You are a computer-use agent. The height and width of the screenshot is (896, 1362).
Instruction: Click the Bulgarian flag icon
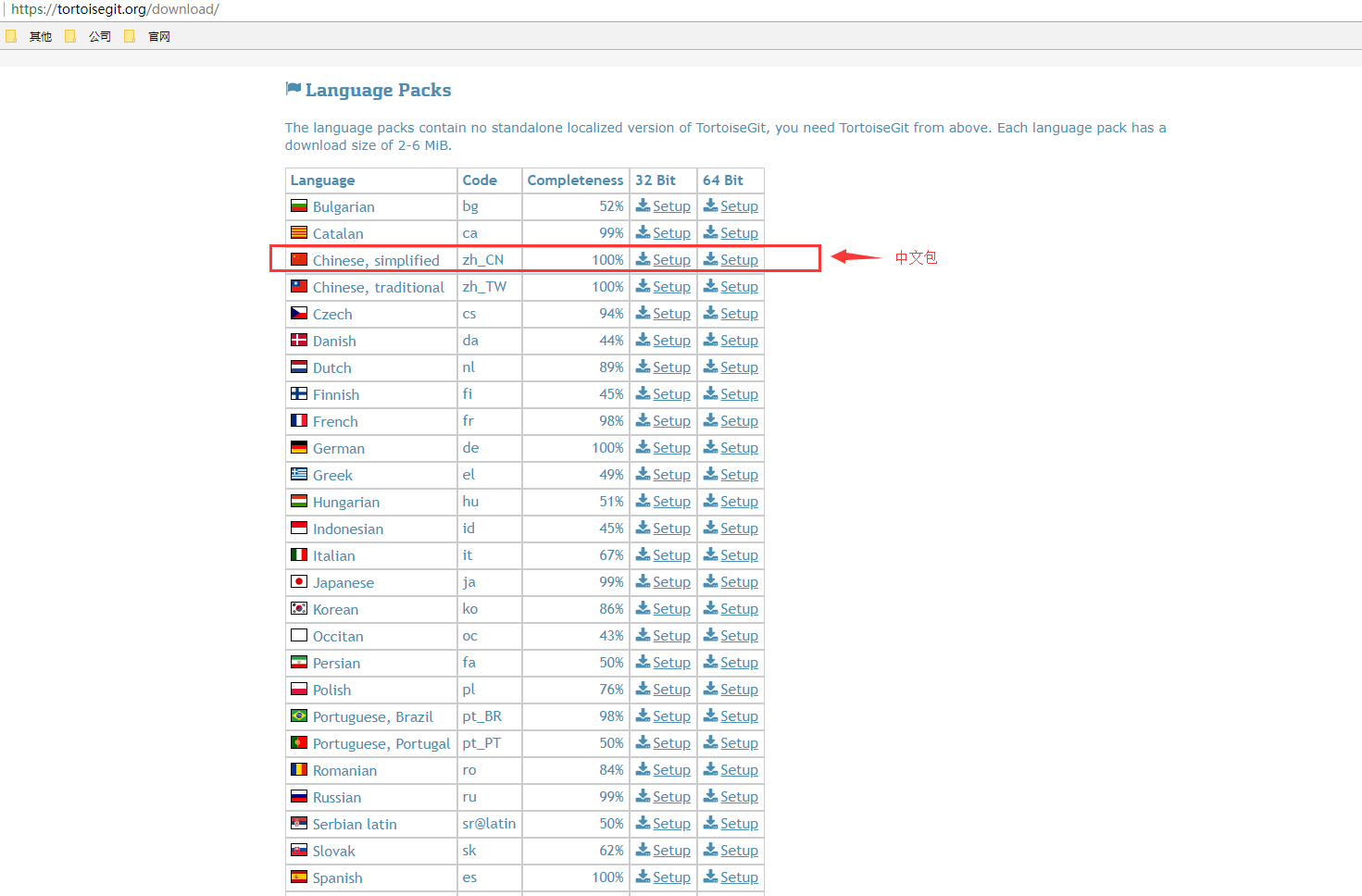click(299, 205)
